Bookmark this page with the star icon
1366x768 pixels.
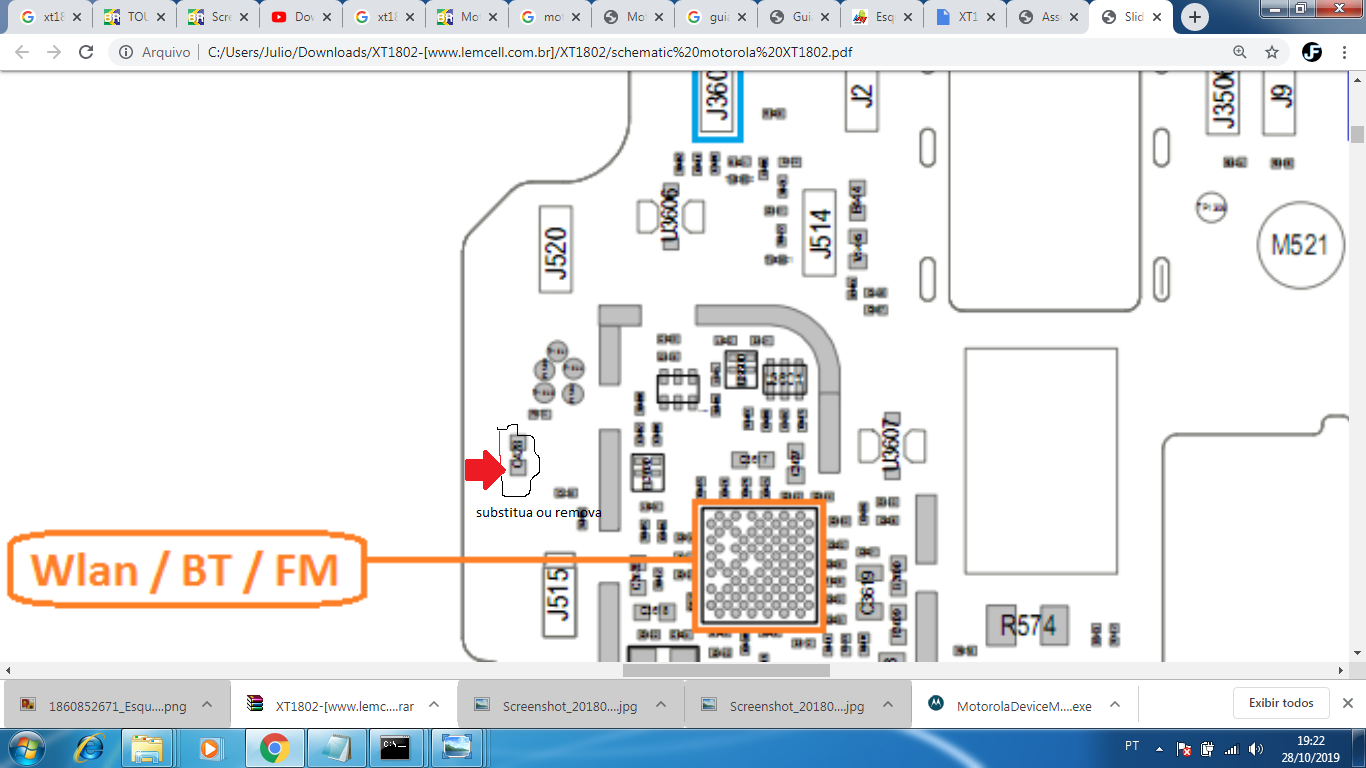1272,52
